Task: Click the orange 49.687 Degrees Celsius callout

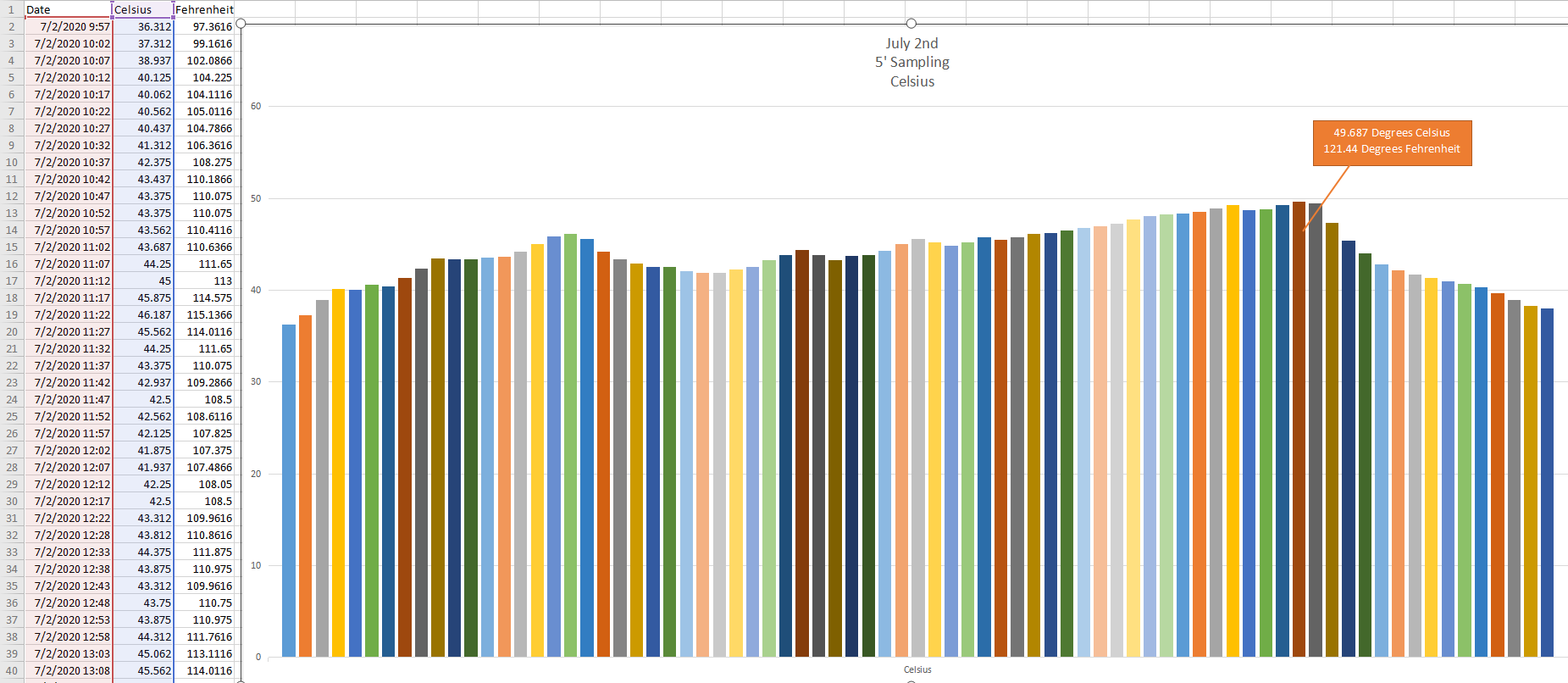Action: coord(1392,142)
